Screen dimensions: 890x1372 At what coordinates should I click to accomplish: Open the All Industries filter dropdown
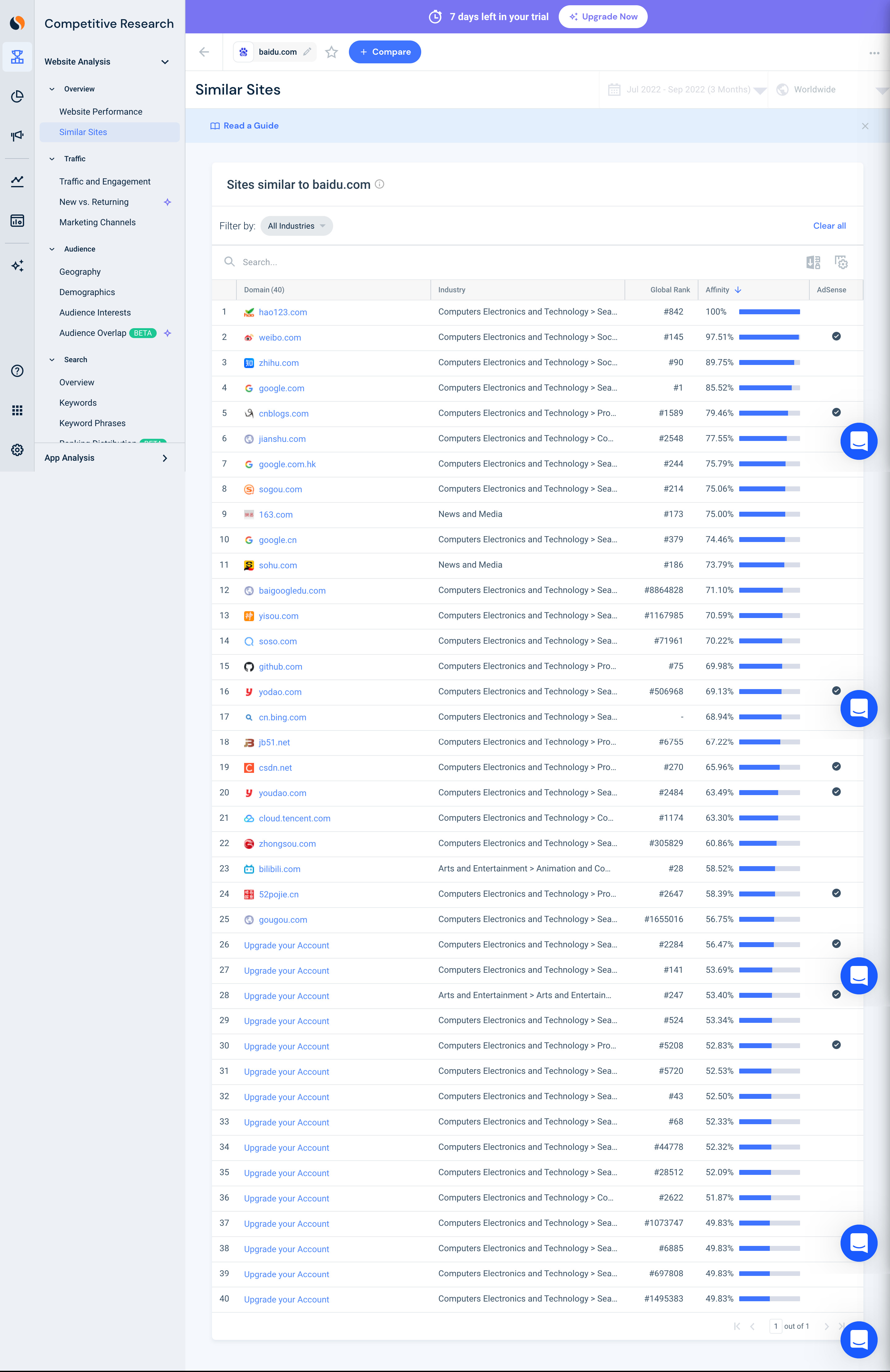296,226
